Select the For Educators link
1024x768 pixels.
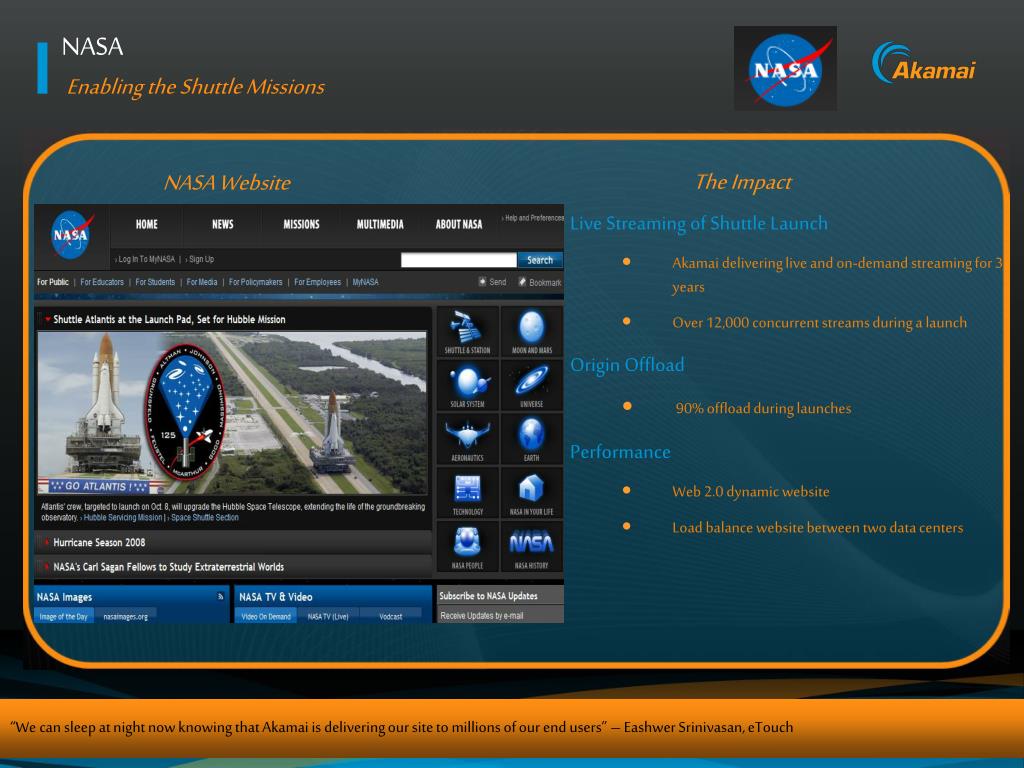(102, 282)
